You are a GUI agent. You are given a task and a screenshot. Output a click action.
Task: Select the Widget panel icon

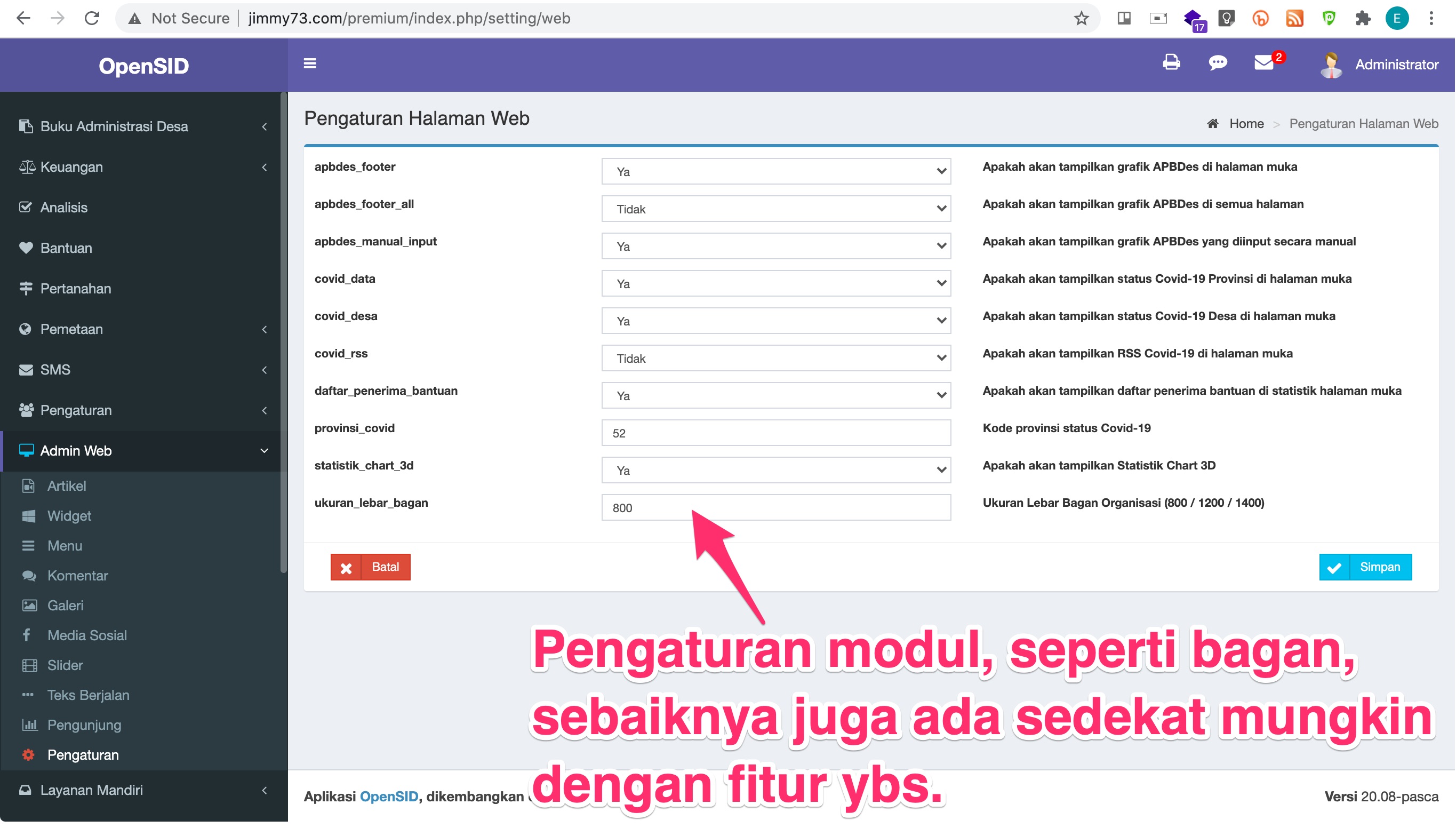pos(29,516)
